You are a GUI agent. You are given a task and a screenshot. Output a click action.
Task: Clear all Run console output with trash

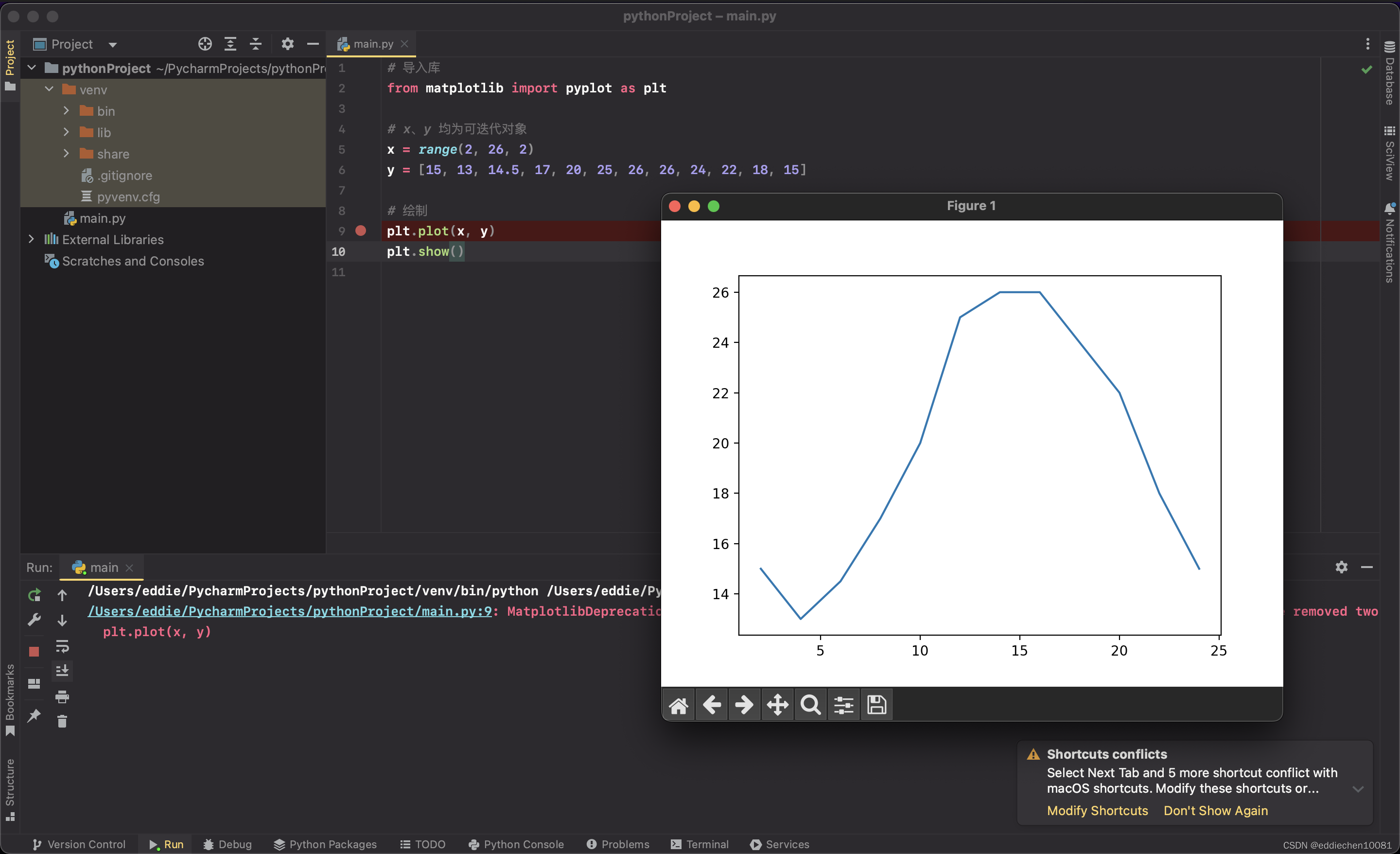click(x=62, y=722)
